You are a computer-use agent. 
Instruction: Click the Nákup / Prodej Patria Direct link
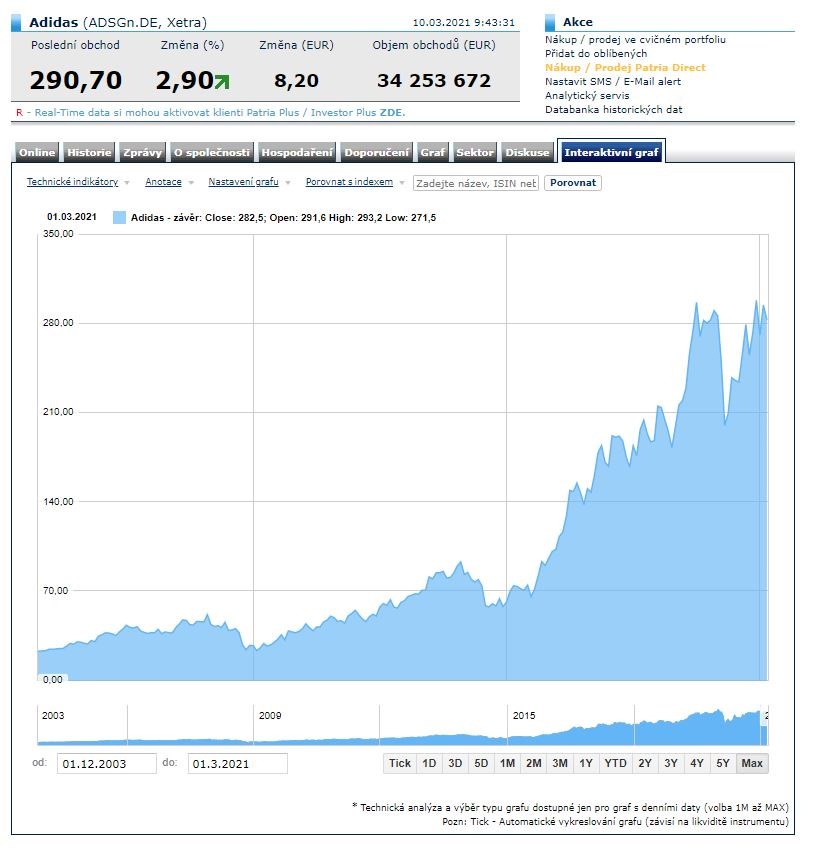pyautogui.click(x=625, y=68)
